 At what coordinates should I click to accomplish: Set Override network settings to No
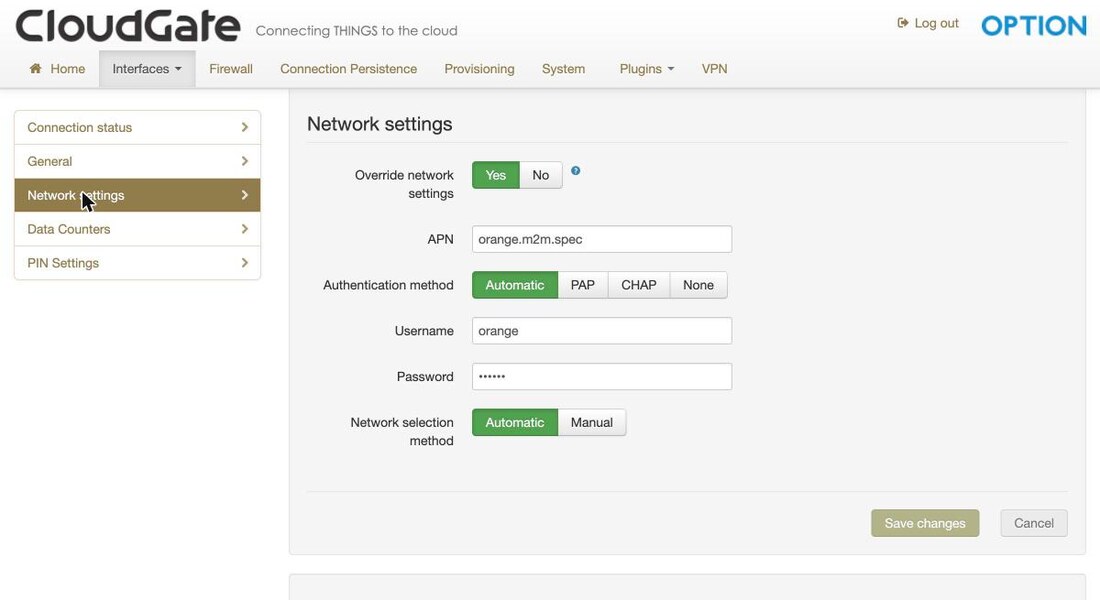[x=540, y=175]
